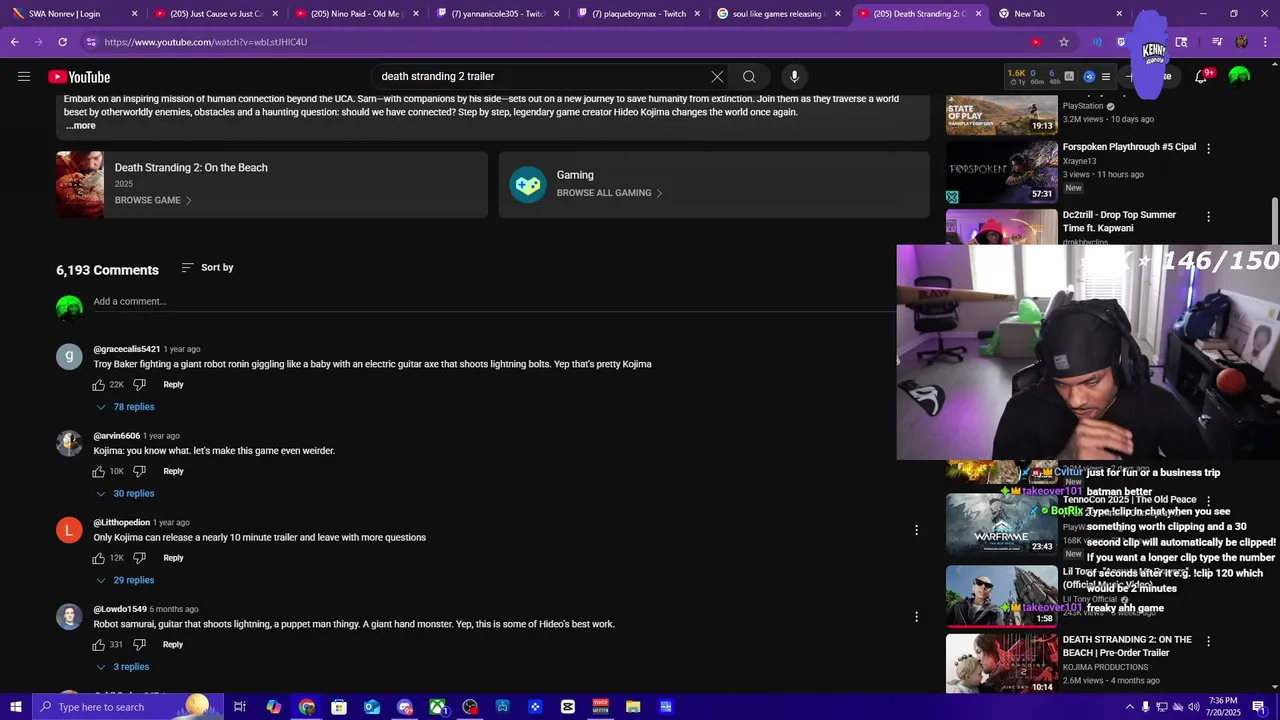Image resolution: width=1280 pixels, height=720 pixels.
Task: Reply to the @gracecalis5421 comment
Action: (x=173, y=385)
